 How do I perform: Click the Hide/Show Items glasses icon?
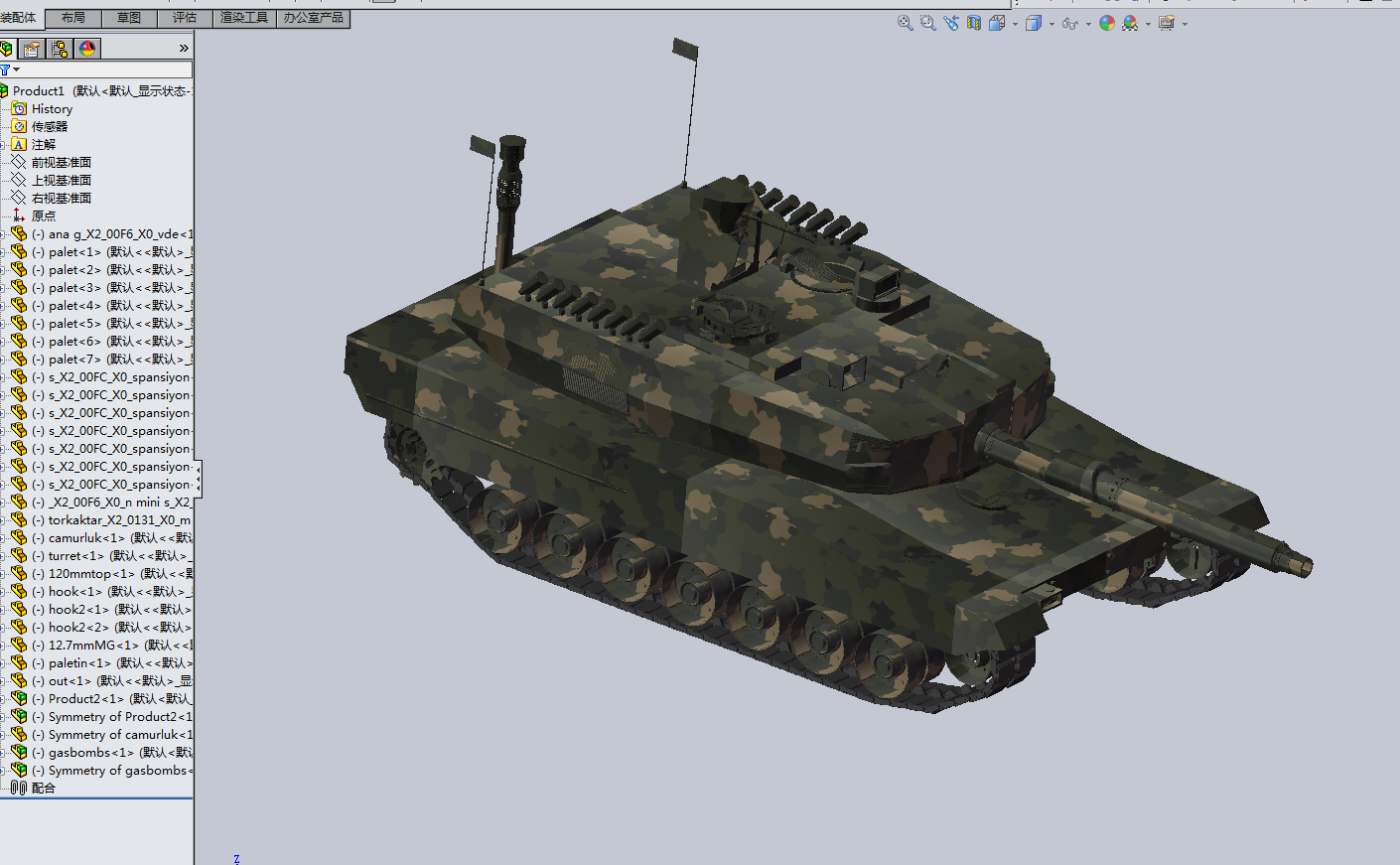click(1069, 23)
